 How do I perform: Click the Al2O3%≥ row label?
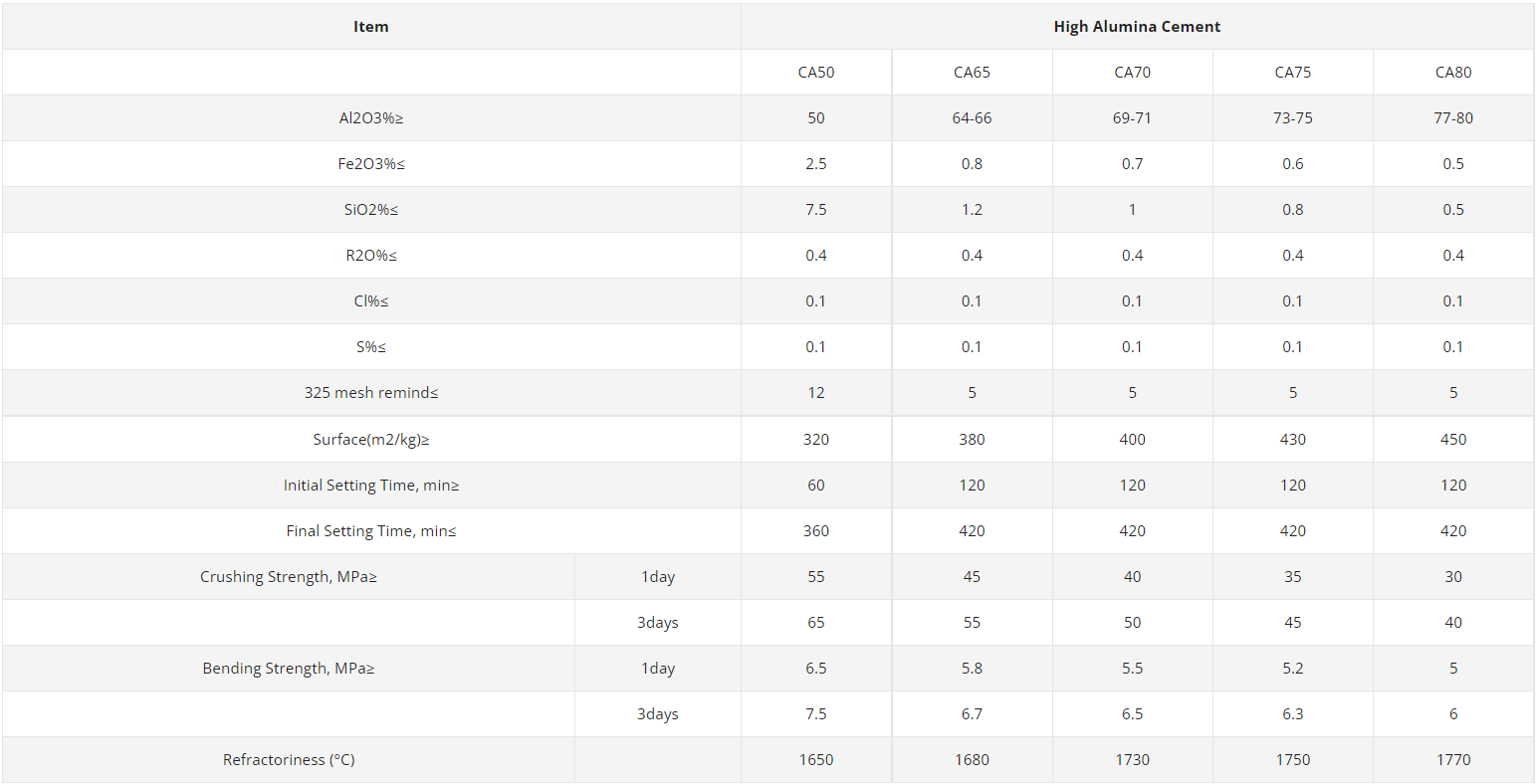pos(371,118)
